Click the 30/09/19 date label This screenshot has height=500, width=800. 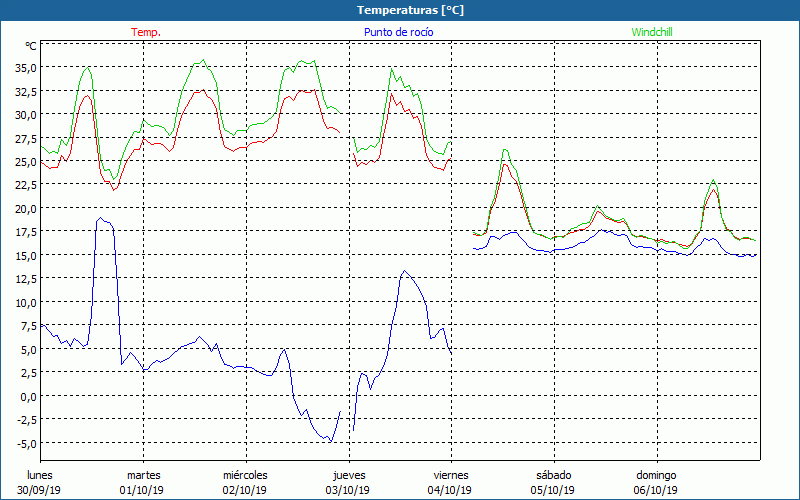coord(39,490)
